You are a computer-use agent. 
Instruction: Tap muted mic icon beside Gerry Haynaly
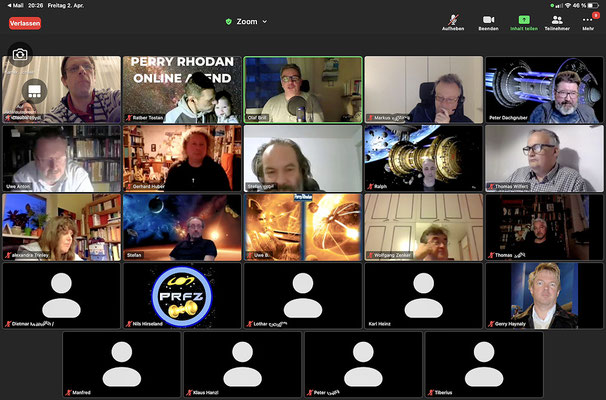[x=491, y=324]
